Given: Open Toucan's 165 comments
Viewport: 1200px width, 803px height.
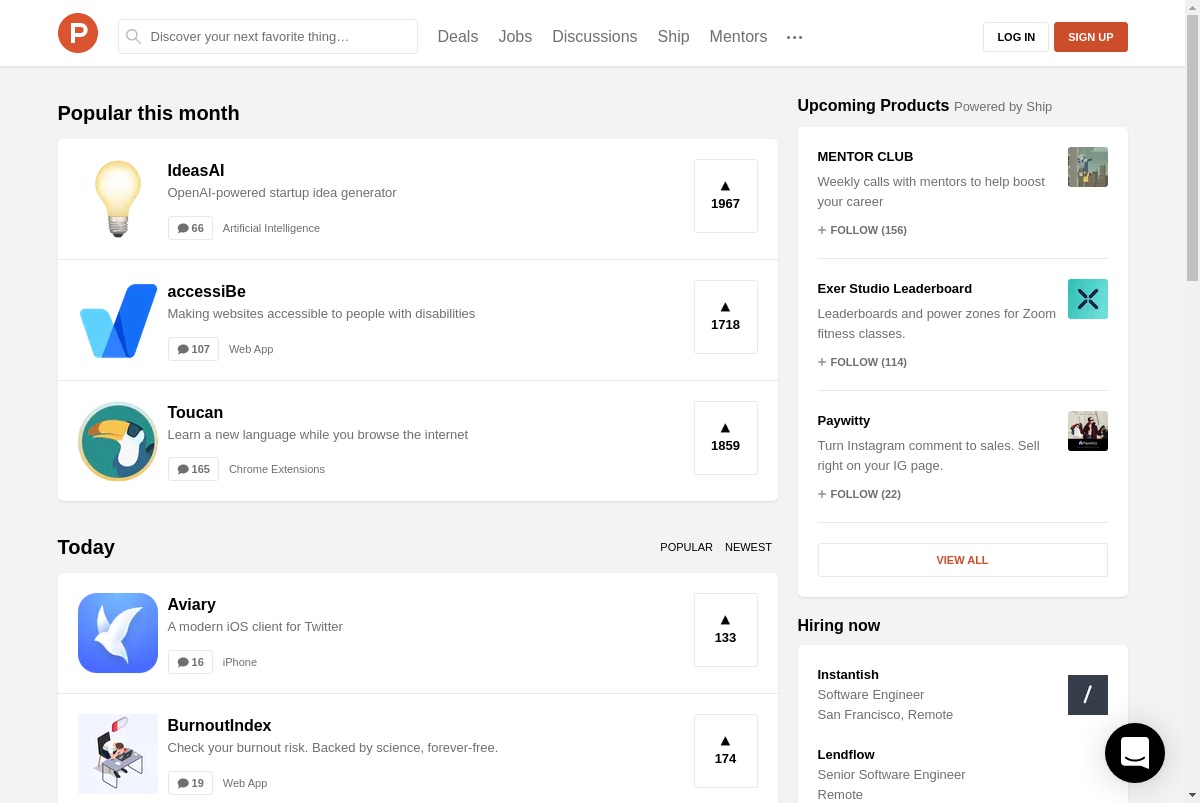Looking at the screenshot, I should click(x=193, y=469).
